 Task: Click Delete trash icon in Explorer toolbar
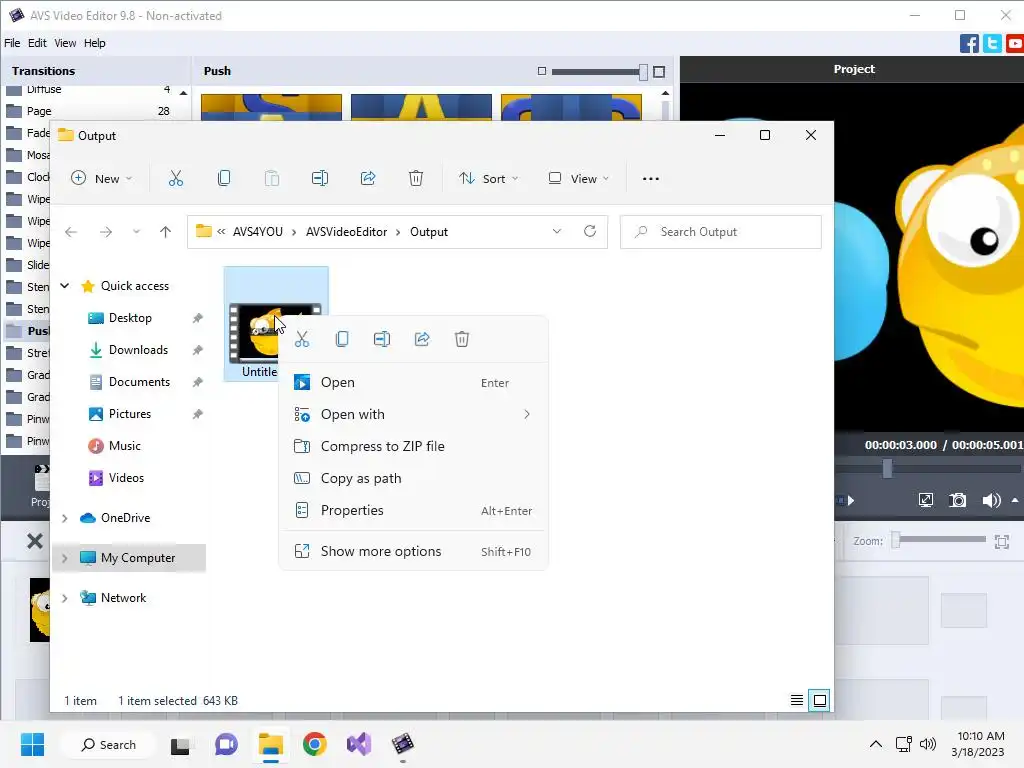point(416,178)
